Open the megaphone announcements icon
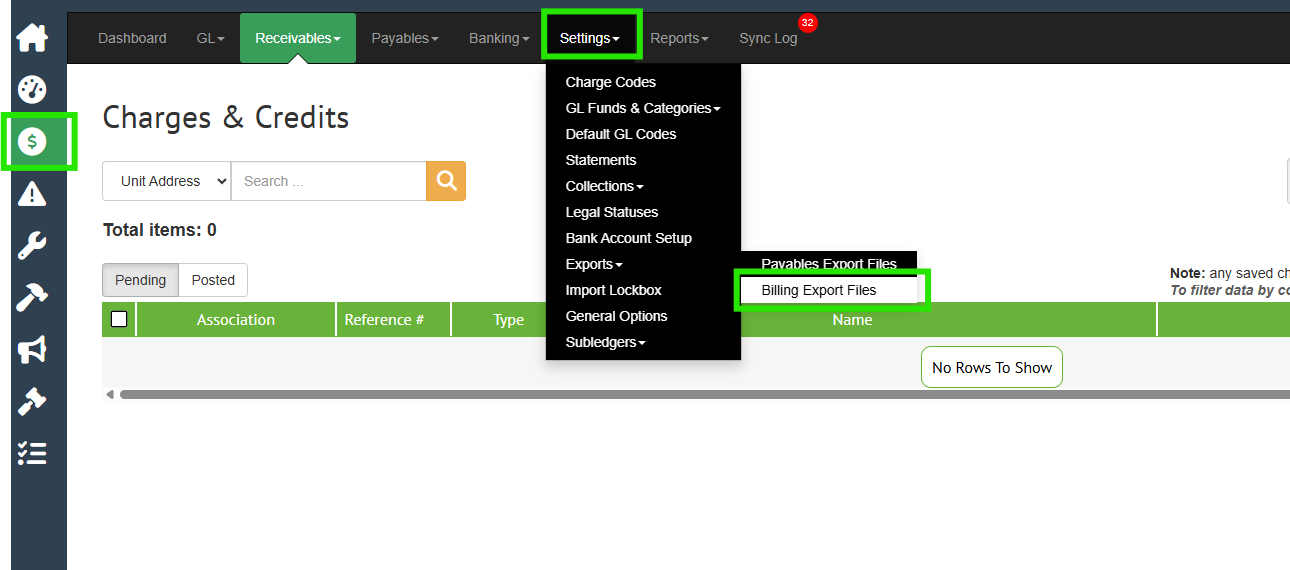 (32, 350)
